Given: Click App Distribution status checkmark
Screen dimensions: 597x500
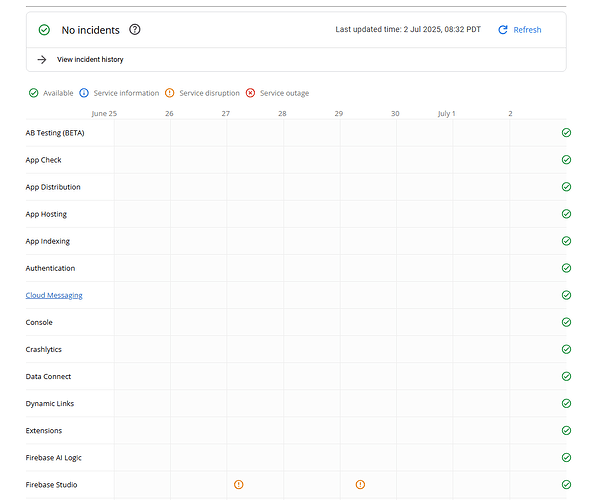Looking at the screenshot, I should click(566, 187).
